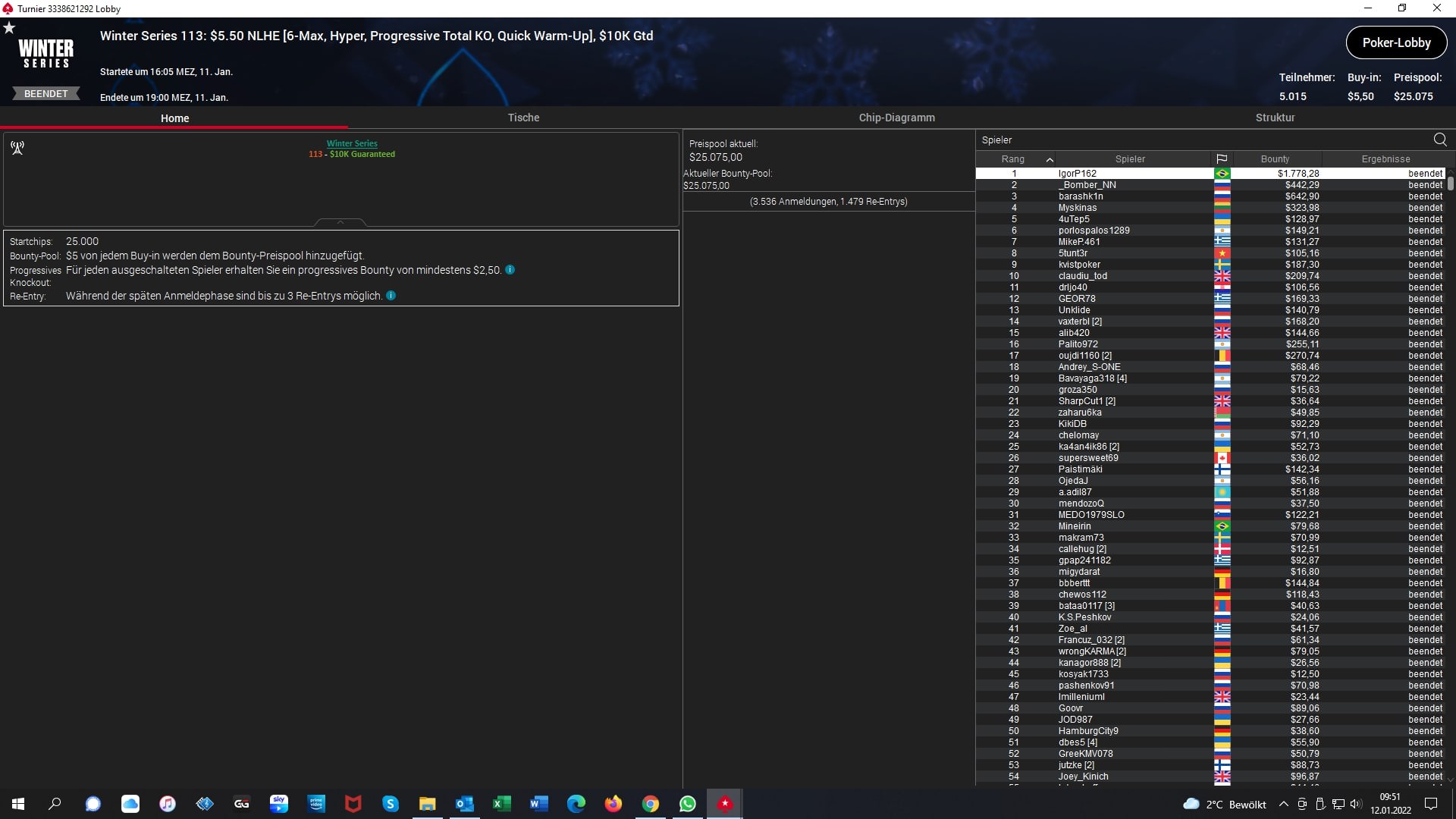
Task: Open the GG Poker taskbar icon
Action: [x=242, y=804]
